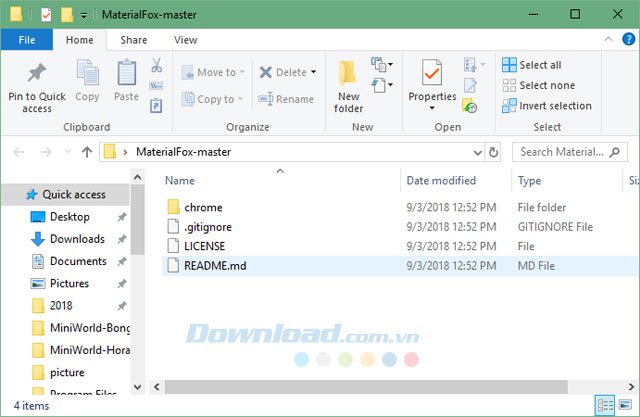This screenshot has width=640, height=417.
Task: Click the search magnifier icon
Action: pos(614,152)
